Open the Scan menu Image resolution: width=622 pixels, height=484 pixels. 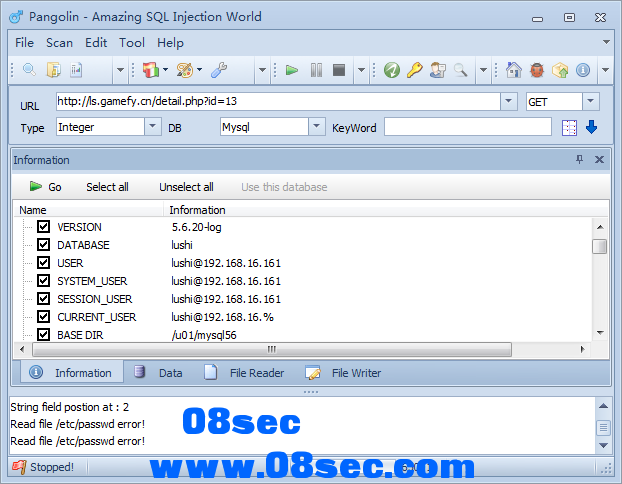click(60, 43)
